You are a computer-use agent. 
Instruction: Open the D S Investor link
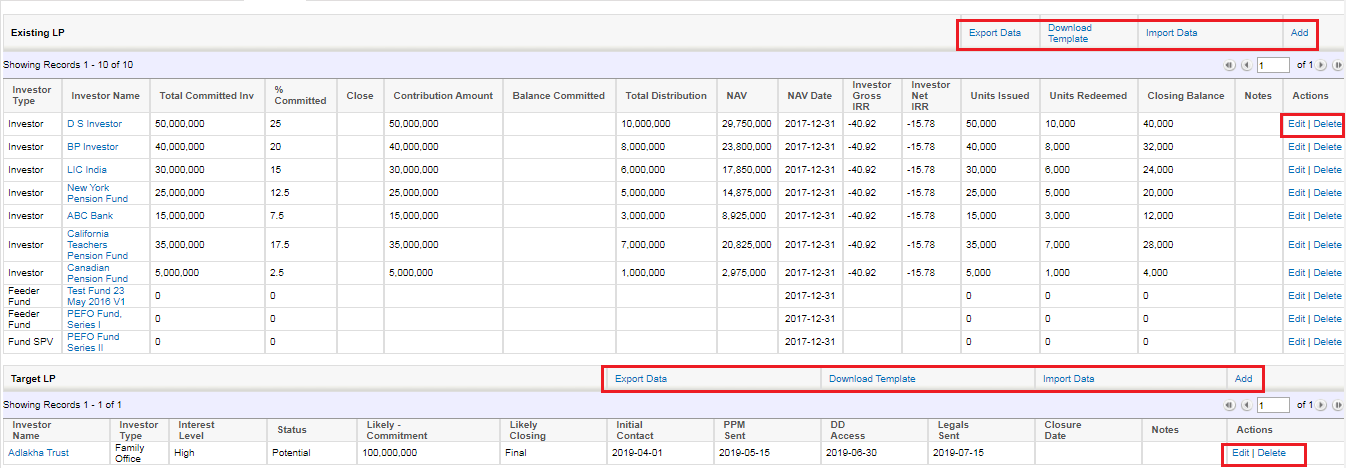94,124
